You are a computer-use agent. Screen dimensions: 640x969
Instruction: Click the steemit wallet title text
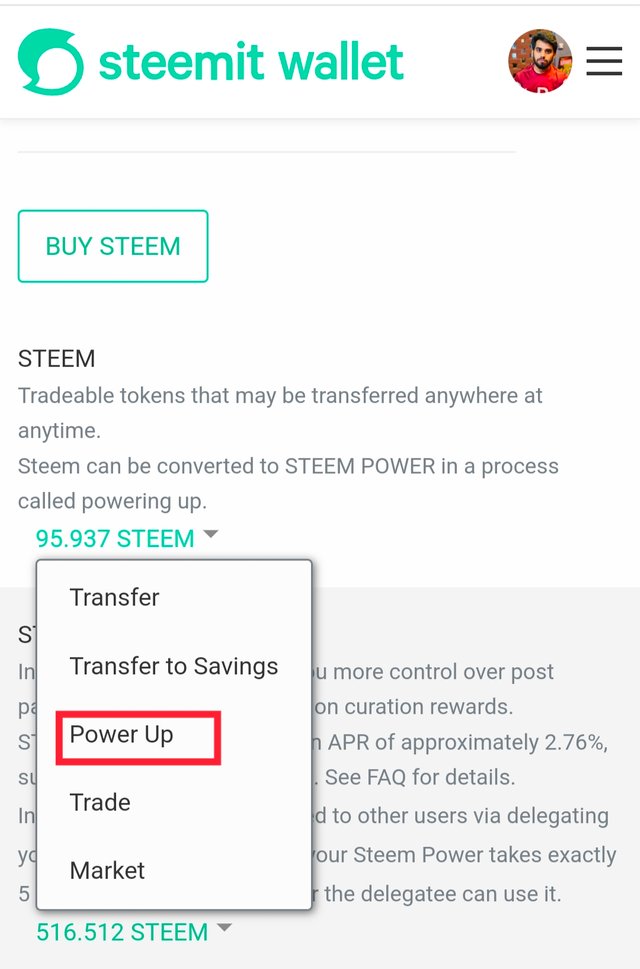251,62
